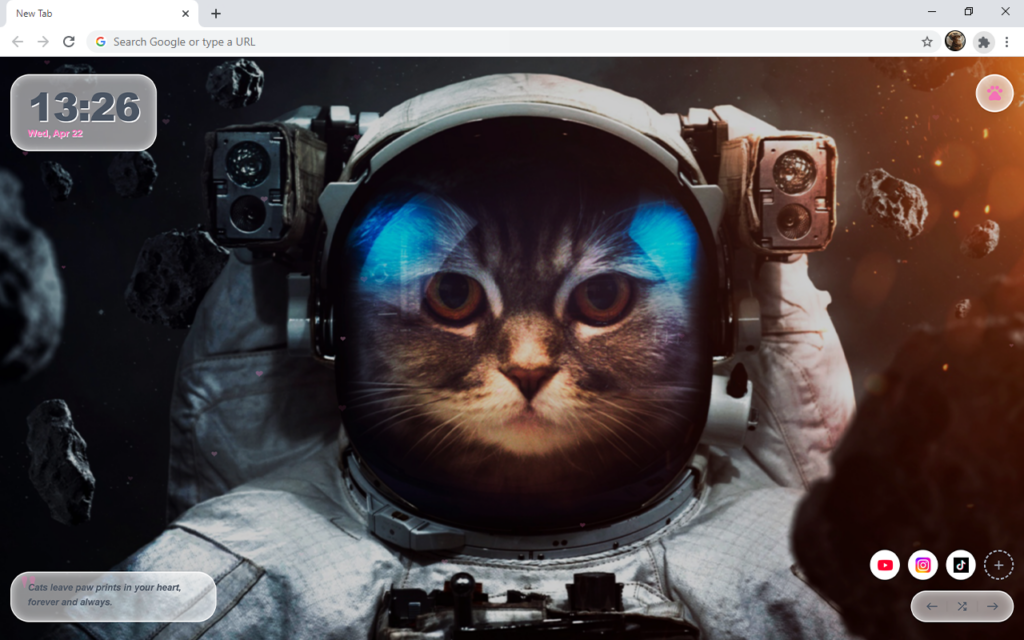The image size is (1024, 640).
Task: Open a new browser tab
Action: (x=216, y=13)
